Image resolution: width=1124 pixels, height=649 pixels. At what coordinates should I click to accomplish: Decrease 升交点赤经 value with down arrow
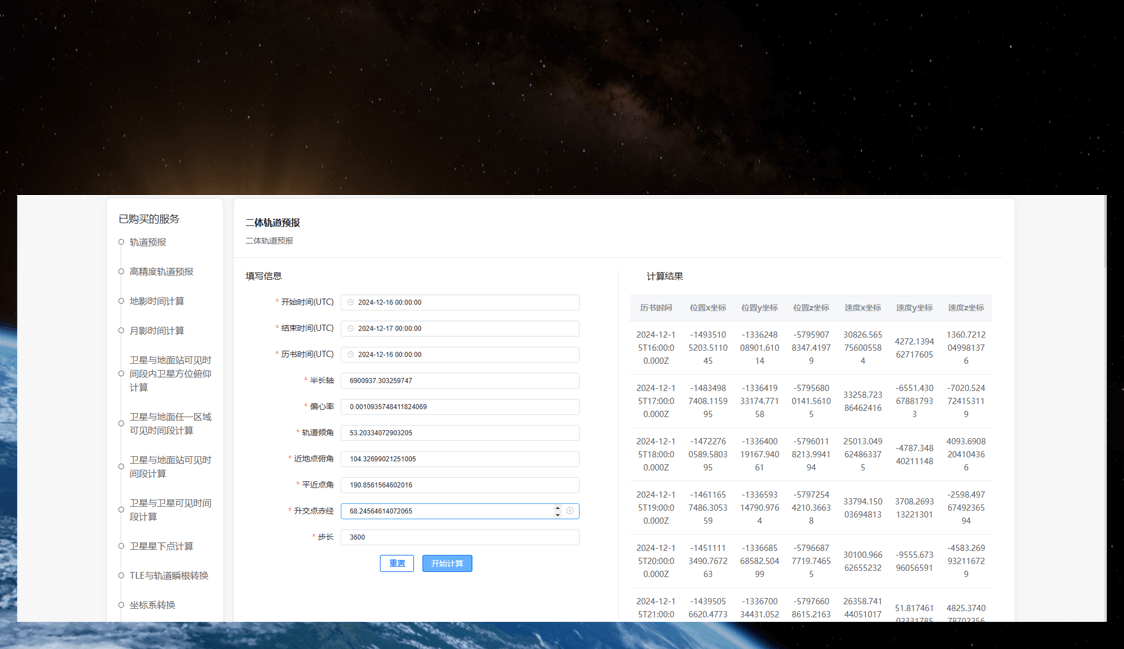tap(558, 515)
